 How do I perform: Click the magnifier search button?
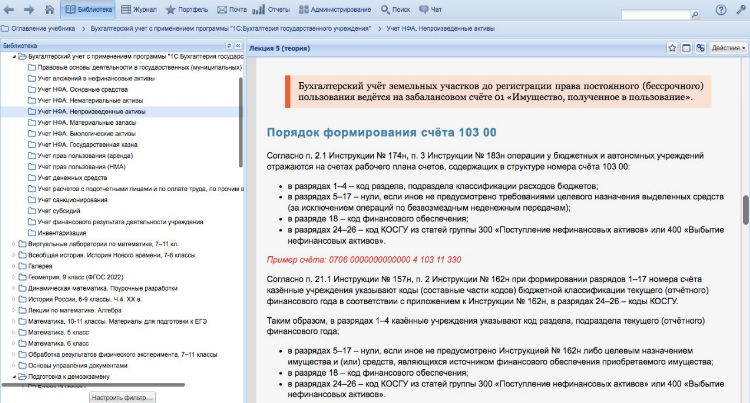point(695,15)
